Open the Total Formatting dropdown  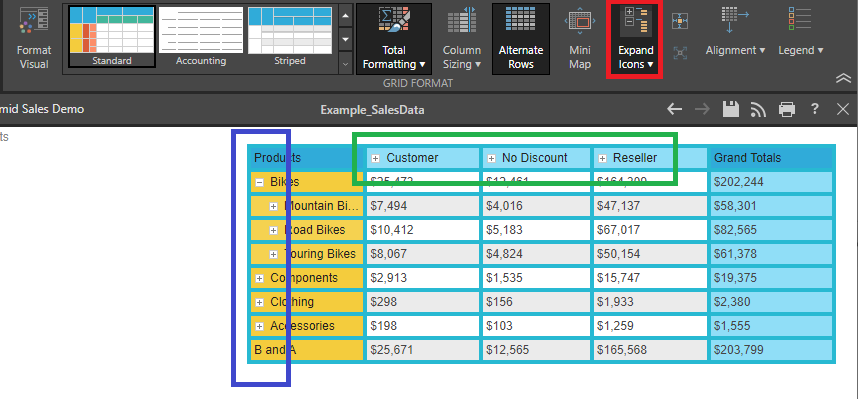point(394,38)
